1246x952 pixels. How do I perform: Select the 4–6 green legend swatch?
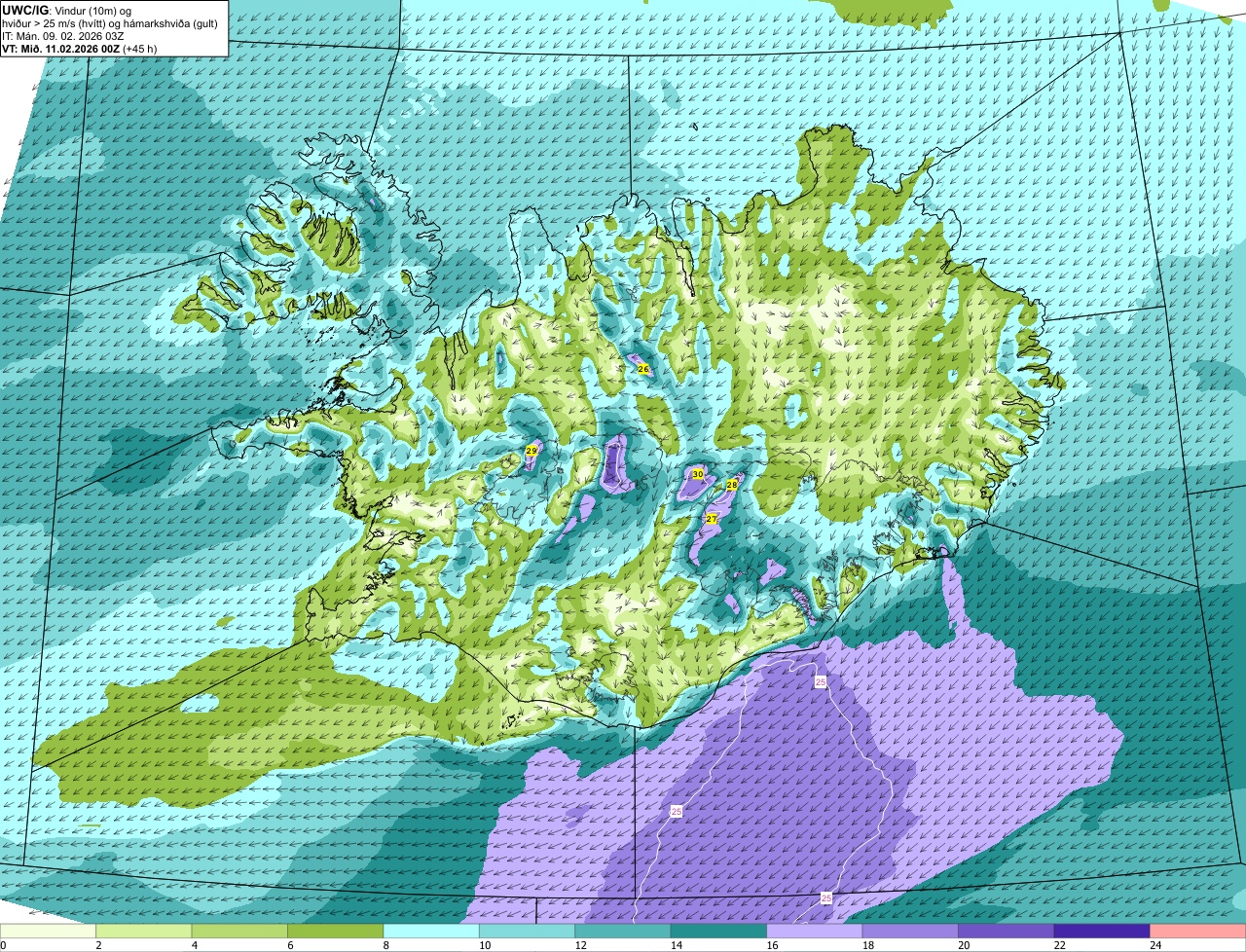point(239,931)
